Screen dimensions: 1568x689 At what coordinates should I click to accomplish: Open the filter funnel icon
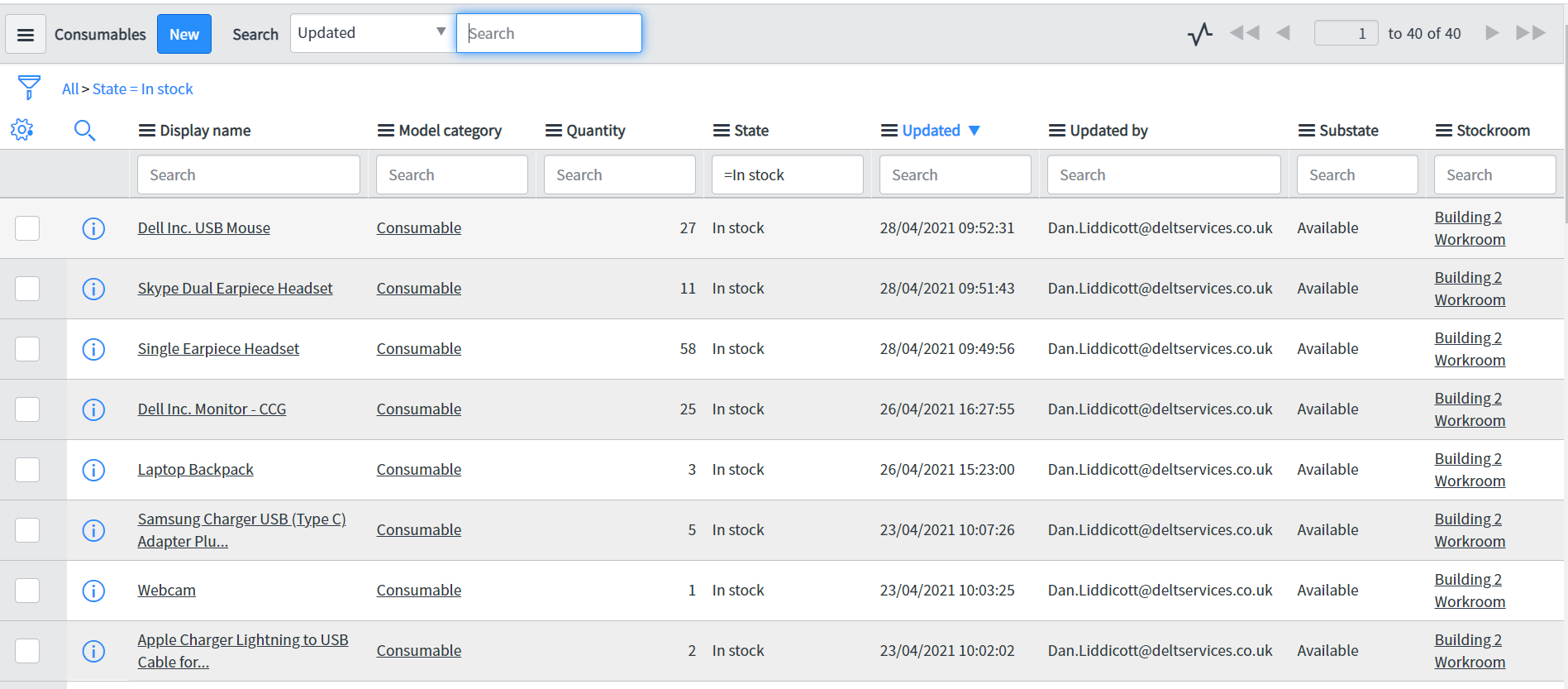(29, 88)
